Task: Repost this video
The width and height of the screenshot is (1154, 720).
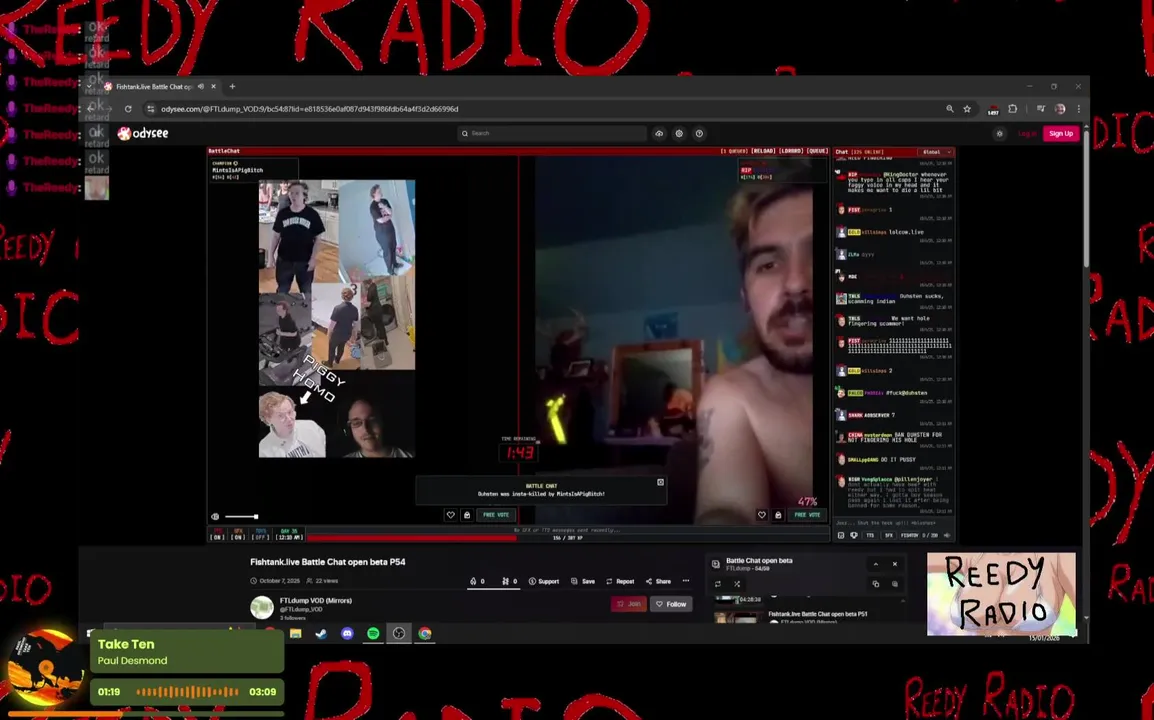Action: [x=620, y=581]
